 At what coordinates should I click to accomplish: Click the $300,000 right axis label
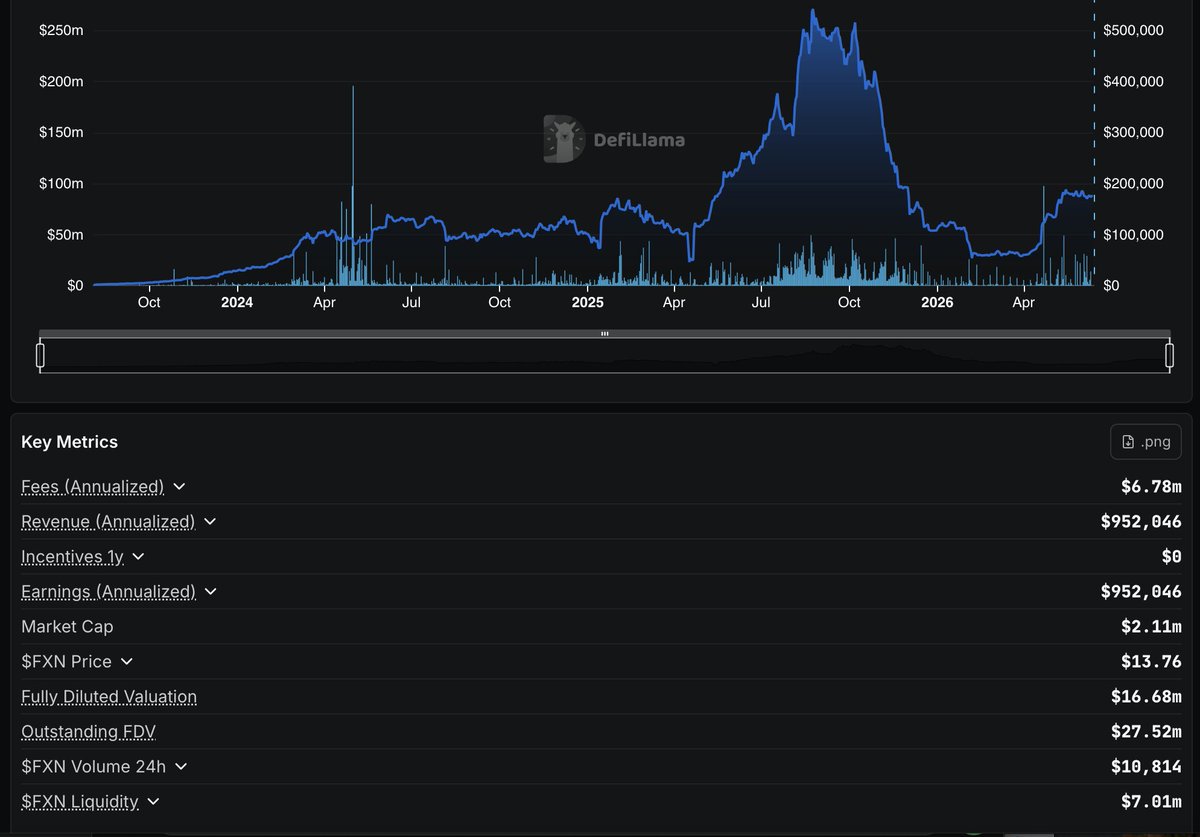coord(1133,132)
